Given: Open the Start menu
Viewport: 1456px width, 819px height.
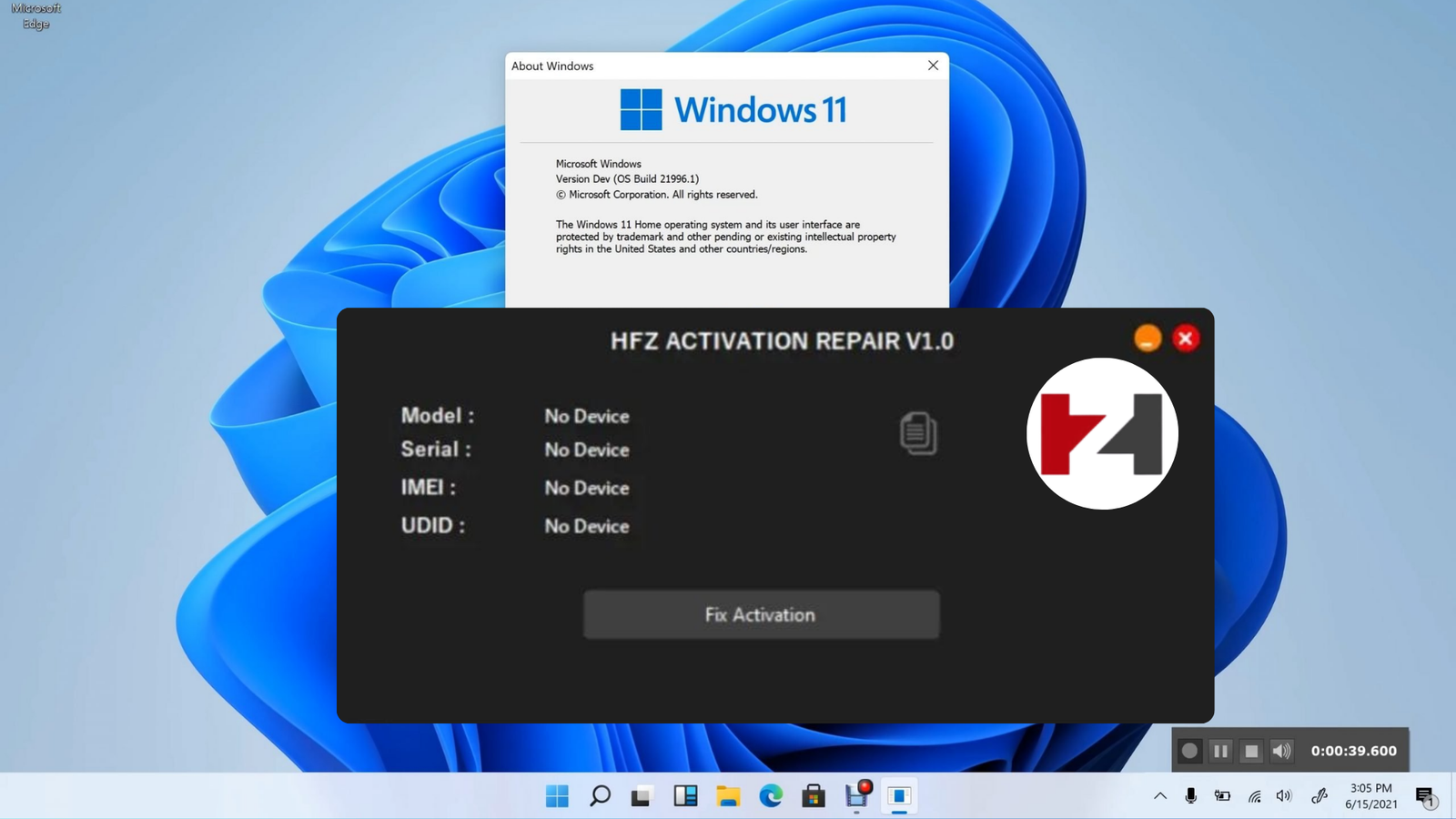Looking at the screenshot, I should click(557, 796).
